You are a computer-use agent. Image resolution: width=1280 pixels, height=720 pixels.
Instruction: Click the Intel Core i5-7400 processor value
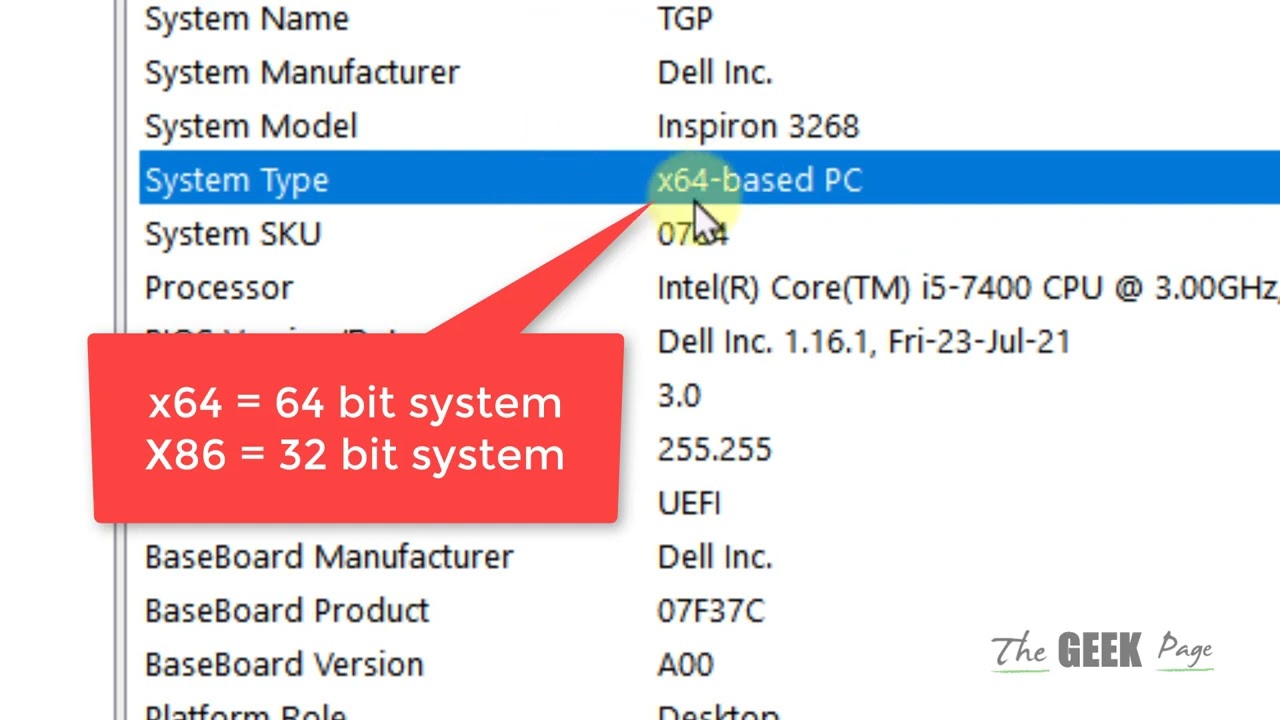point(960,289)
